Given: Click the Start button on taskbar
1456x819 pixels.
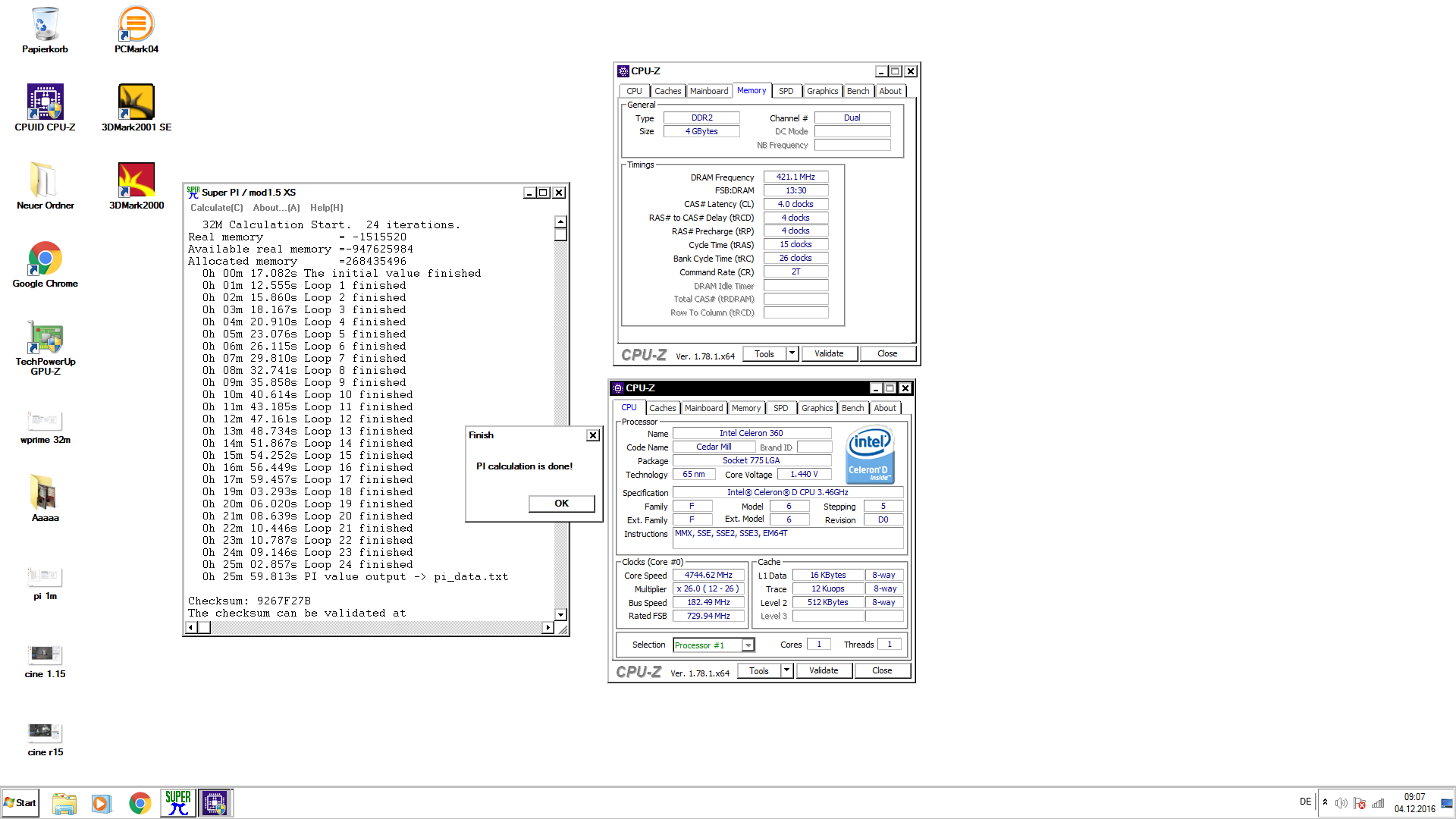Looking at the screenshot, I should (20, 803).
